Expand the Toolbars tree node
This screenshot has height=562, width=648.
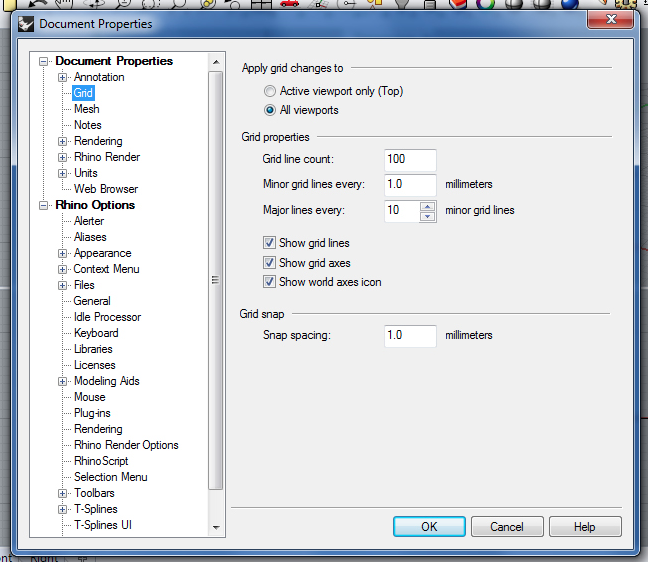[62, 493]
